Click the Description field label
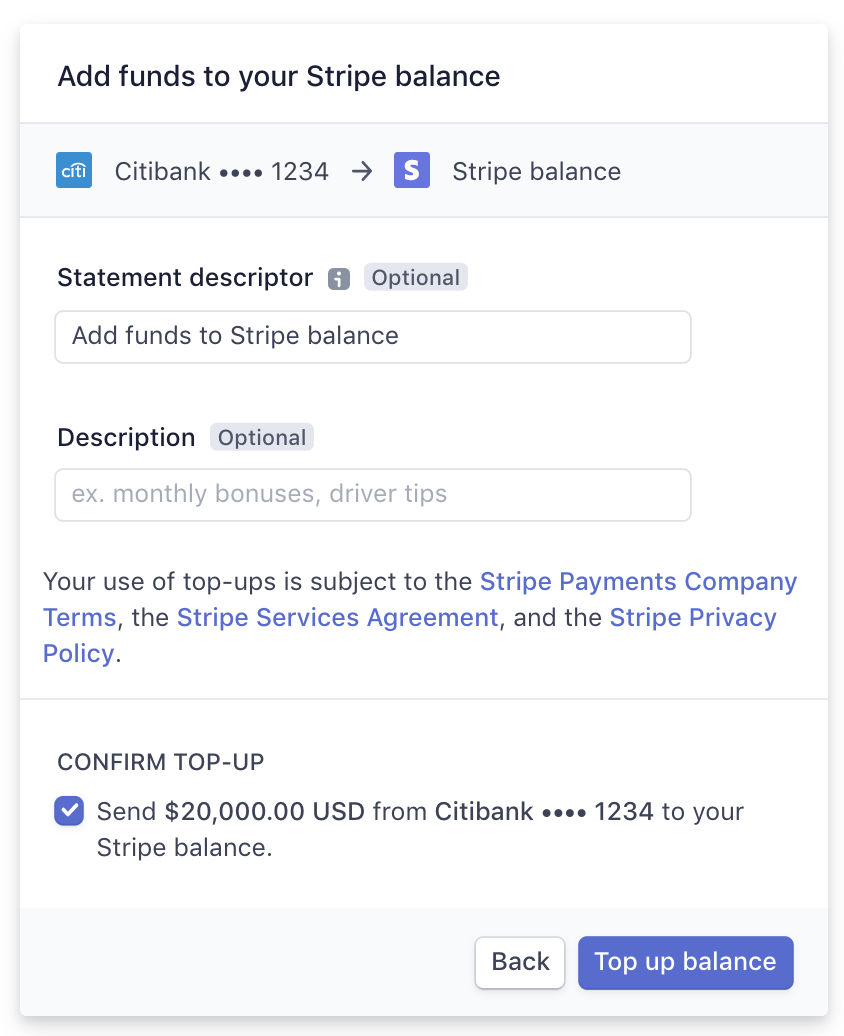 tap(126, 437)
